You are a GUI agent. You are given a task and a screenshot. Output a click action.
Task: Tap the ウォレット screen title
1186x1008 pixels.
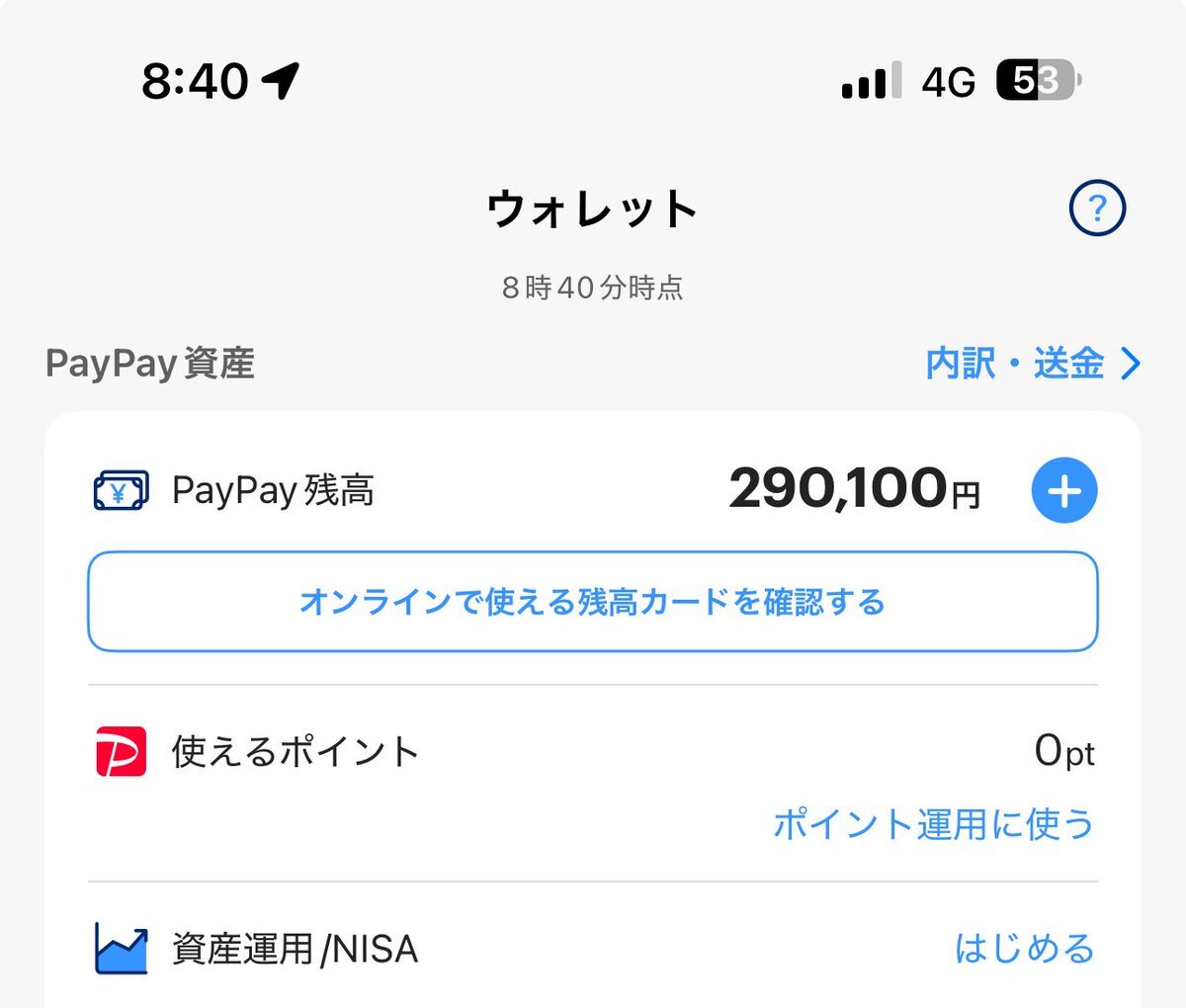tap(593, 210)
